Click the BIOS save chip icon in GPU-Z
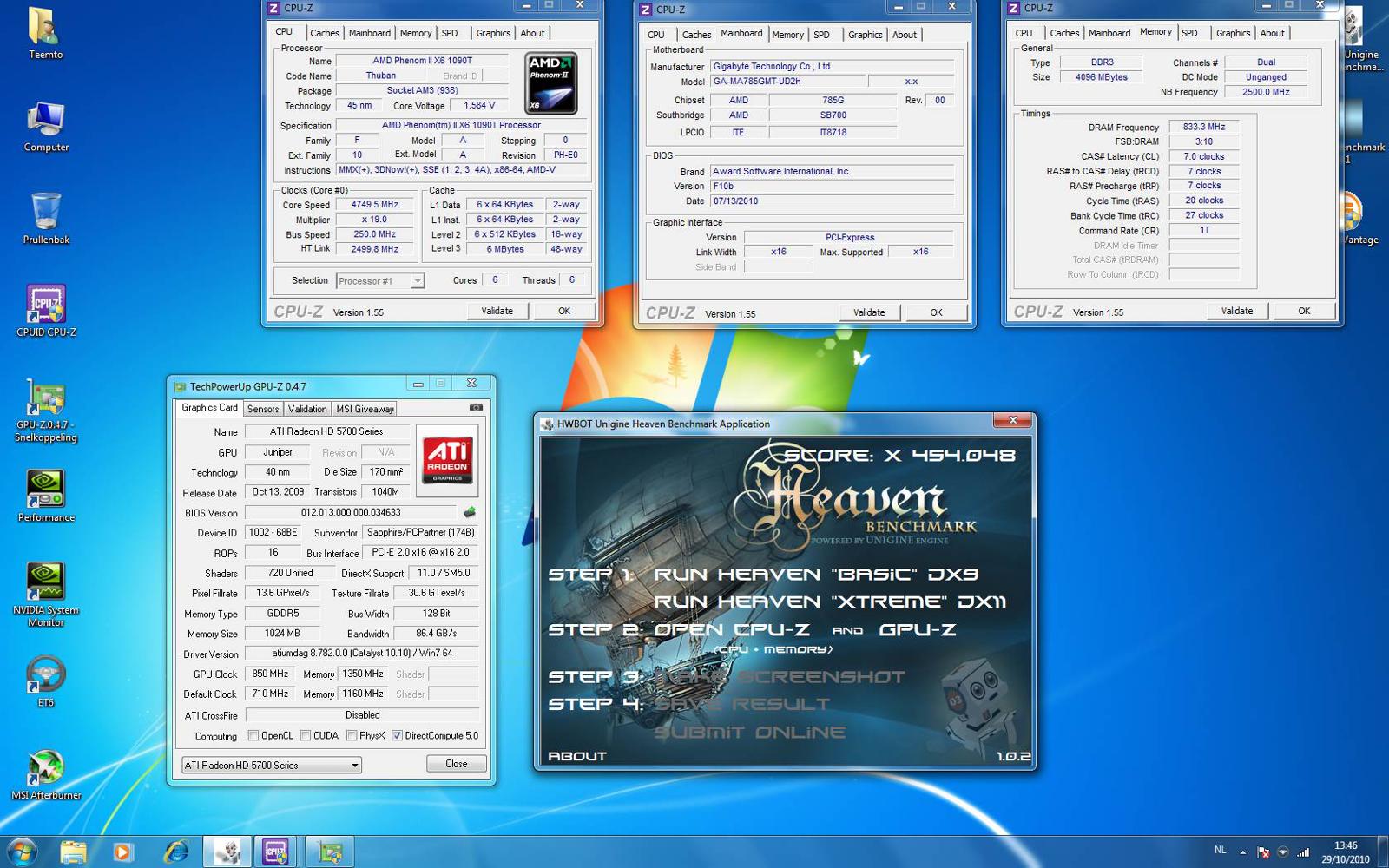This screenshot has height=868, width=1389. point(470,512)
